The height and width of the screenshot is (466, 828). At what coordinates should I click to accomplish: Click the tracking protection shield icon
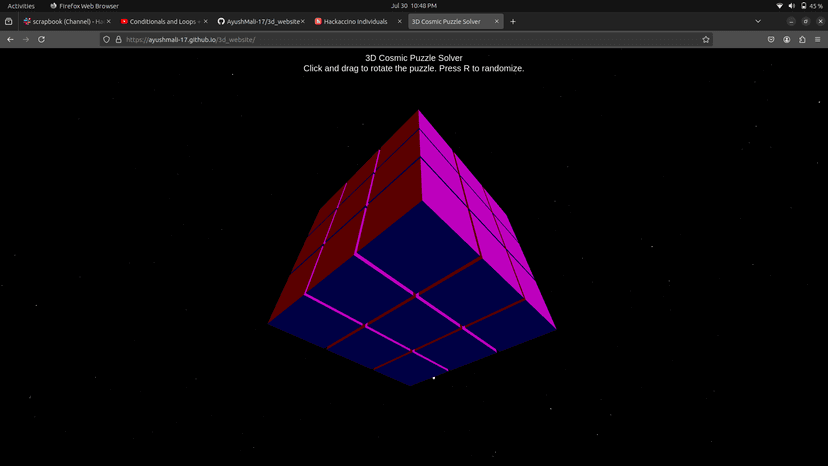[106, 39]
